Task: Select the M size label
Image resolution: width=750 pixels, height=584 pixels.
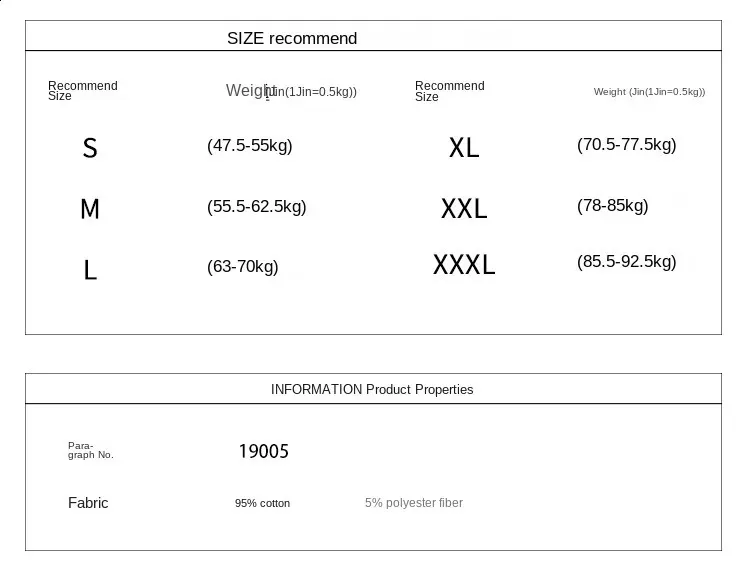Action: tap(90, 209)
